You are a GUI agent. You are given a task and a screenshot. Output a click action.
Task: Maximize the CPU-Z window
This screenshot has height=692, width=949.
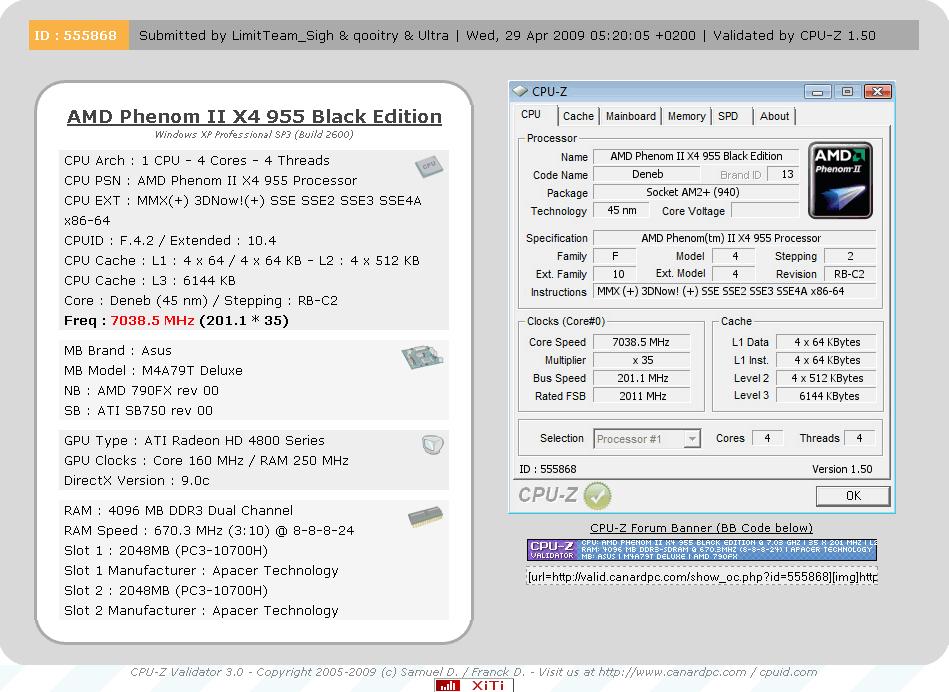pos(847,92)
